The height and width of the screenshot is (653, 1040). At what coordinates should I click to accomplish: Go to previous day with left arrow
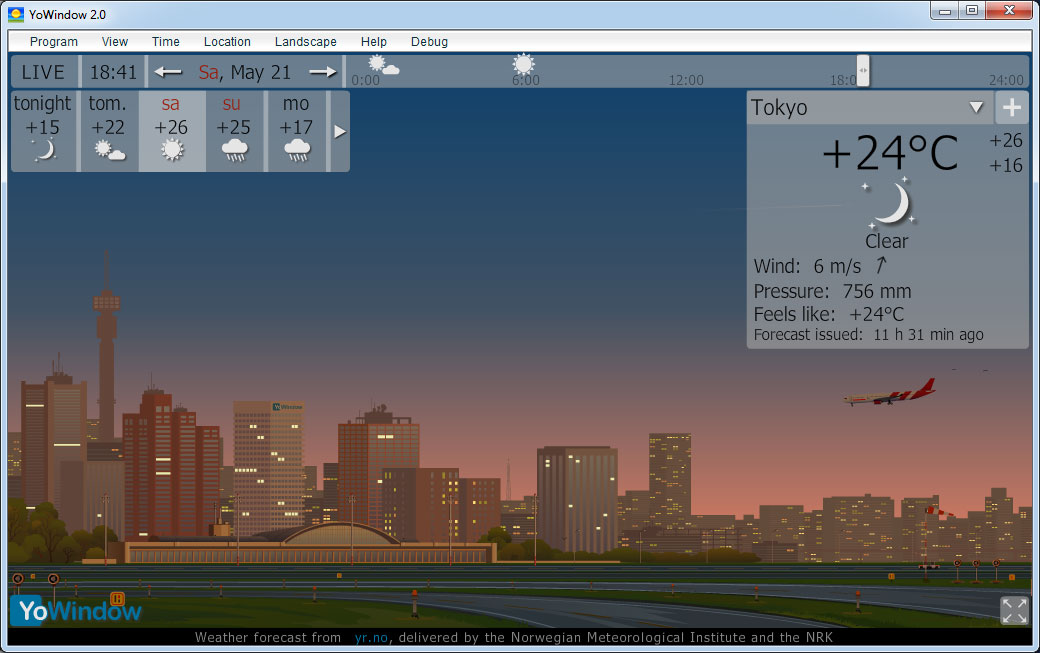[x=168, y=72]
